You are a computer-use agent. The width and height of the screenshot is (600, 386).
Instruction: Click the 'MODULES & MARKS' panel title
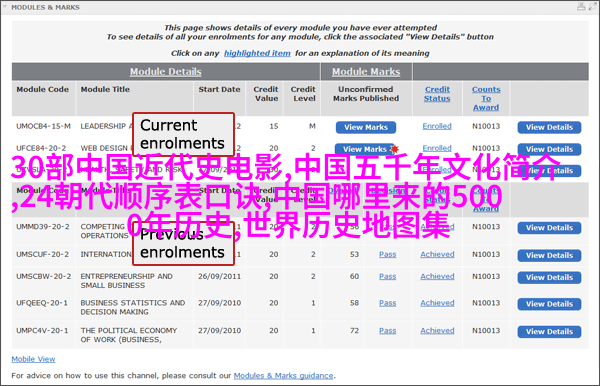tap(46, 7)
